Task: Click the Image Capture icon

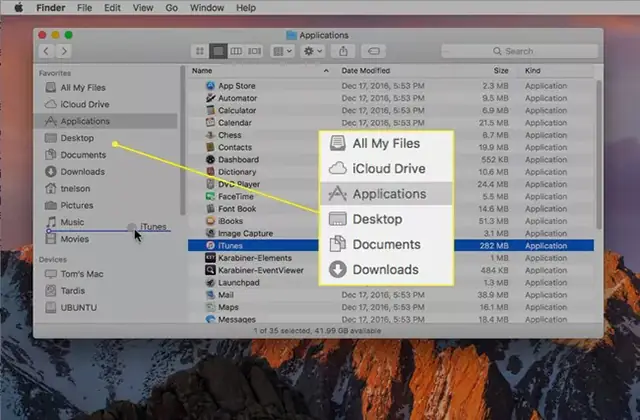Action: (210, 233)
